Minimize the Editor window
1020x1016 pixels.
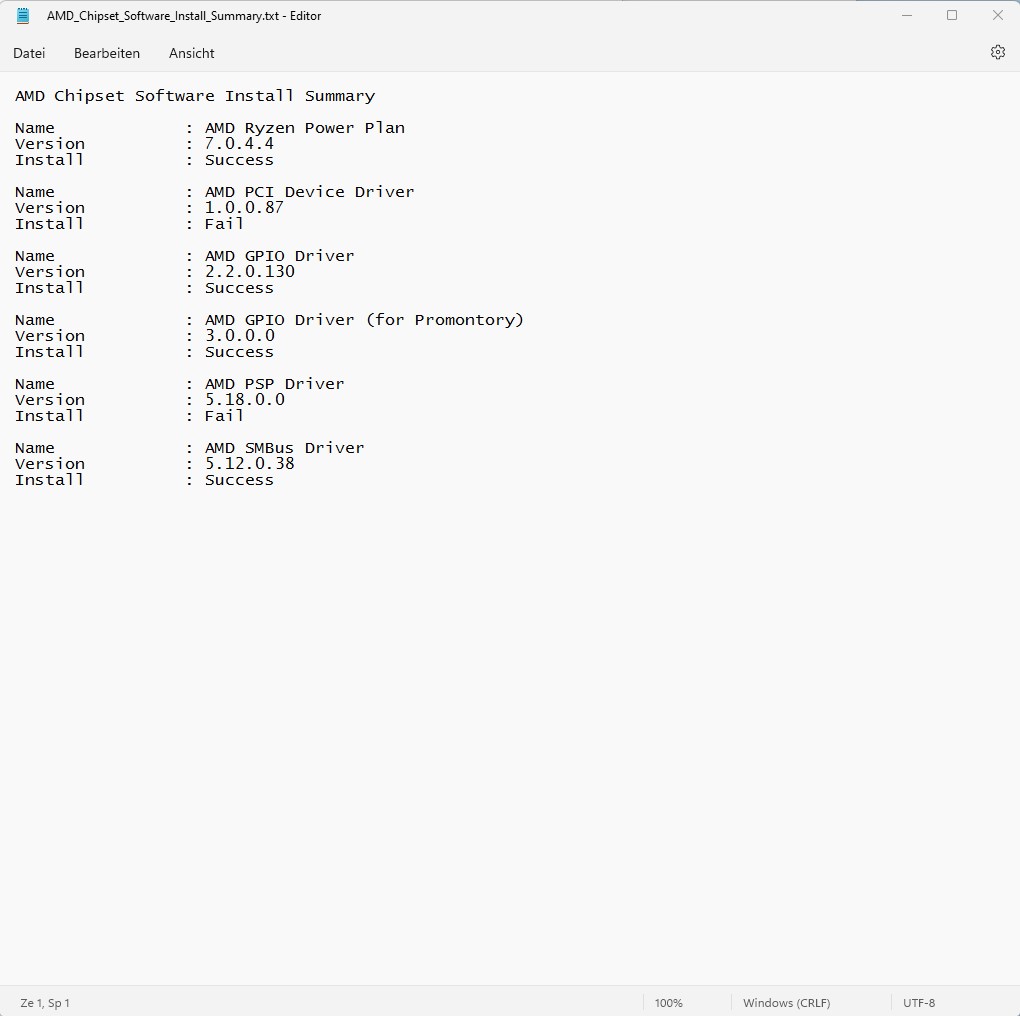coord(907,16)
